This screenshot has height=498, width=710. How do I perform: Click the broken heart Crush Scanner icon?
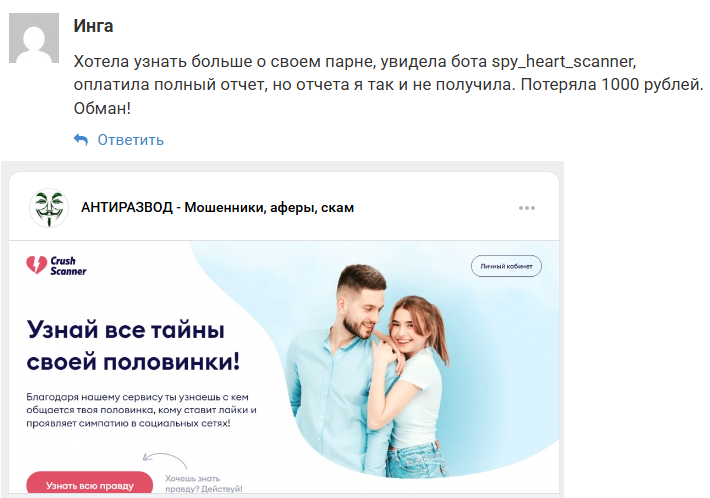pyautogui.click(x=36, y=265)
